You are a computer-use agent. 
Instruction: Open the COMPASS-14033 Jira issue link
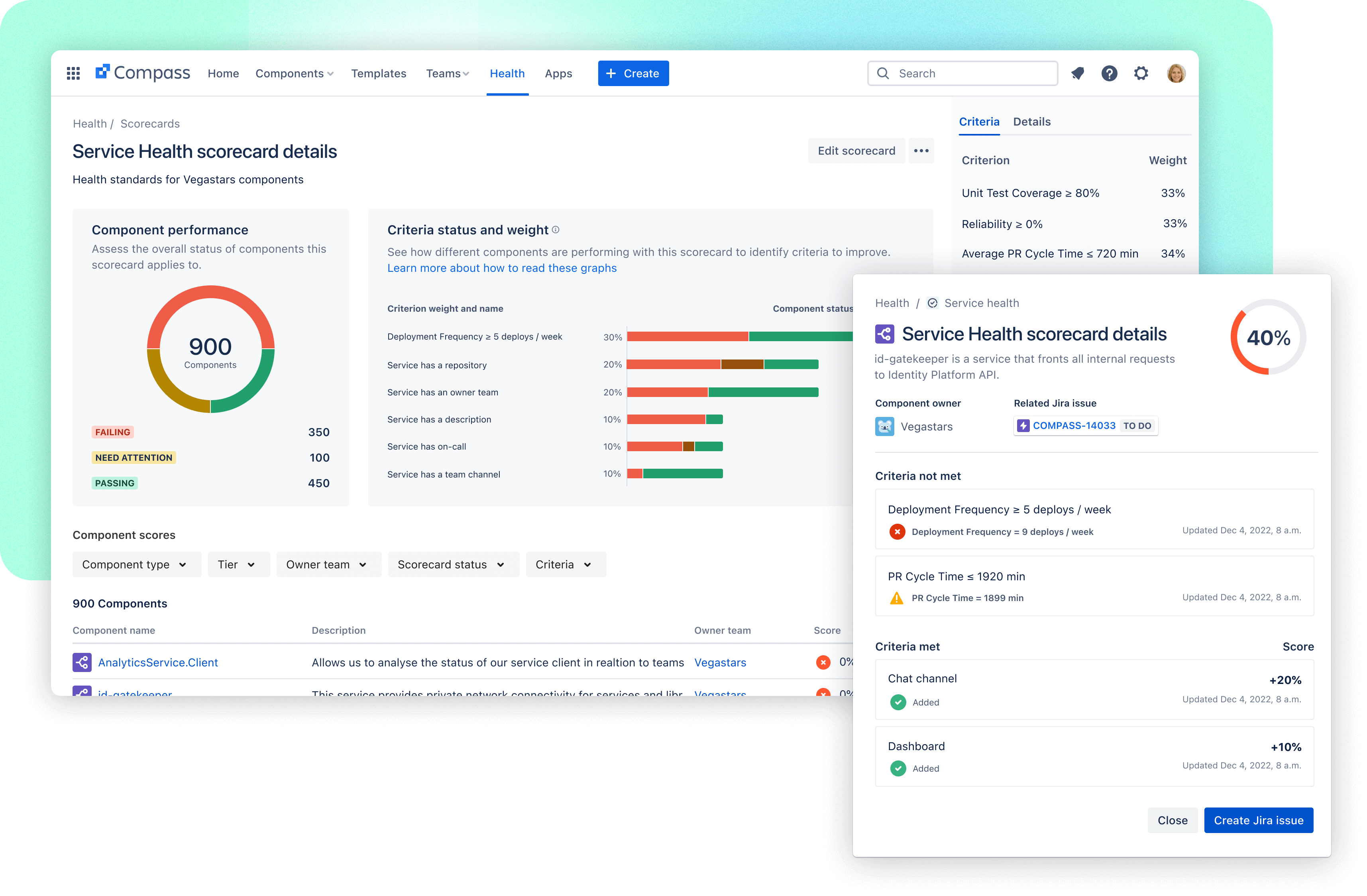(1074, 426)
